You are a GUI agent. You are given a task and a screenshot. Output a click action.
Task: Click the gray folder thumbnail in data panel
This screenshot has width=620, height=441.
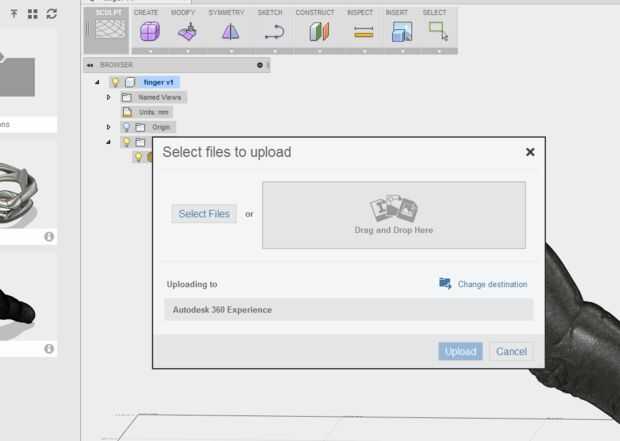pyautogui.click(x=17, y=75)
